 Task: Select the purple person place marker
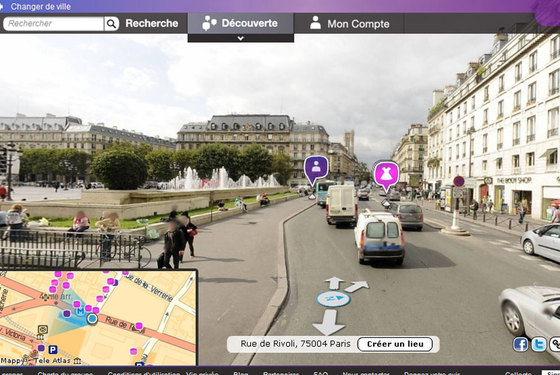[x=316, y=169]
